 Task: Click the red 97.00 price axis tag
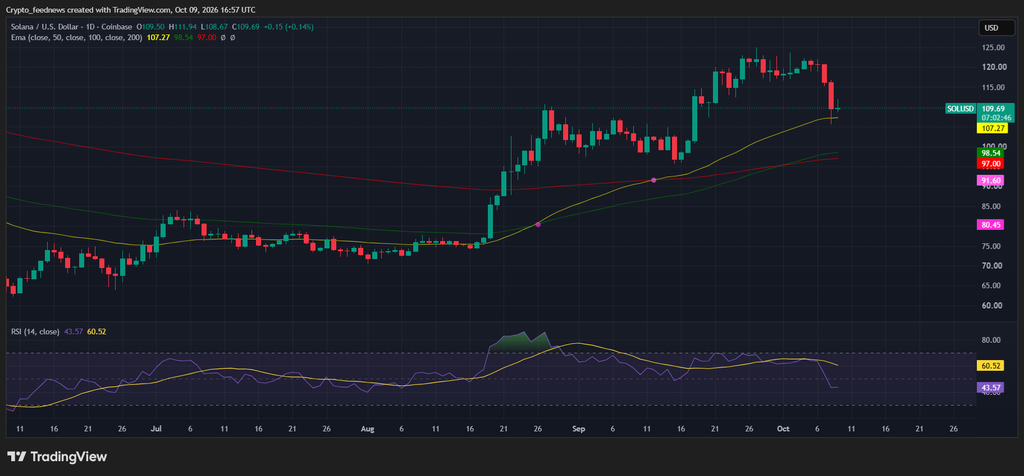tap(990, 163)
